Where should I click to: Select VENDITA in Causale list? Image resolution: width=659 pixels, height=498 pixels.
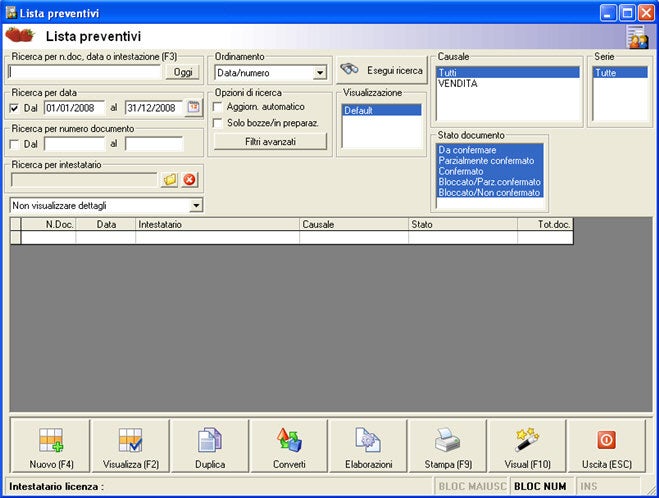click(508, 84)
